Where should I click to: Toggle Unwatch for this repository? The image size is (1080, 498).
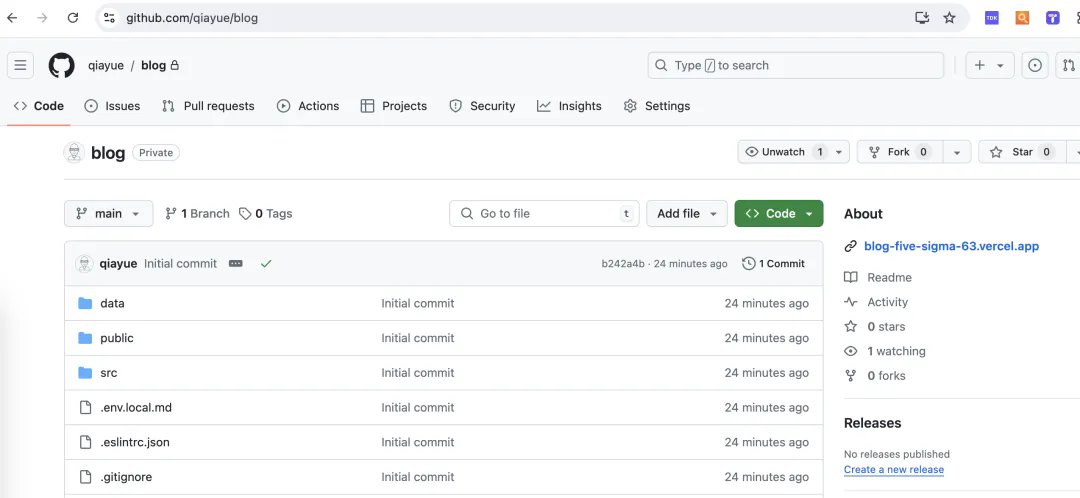click(x=783, y=152)
